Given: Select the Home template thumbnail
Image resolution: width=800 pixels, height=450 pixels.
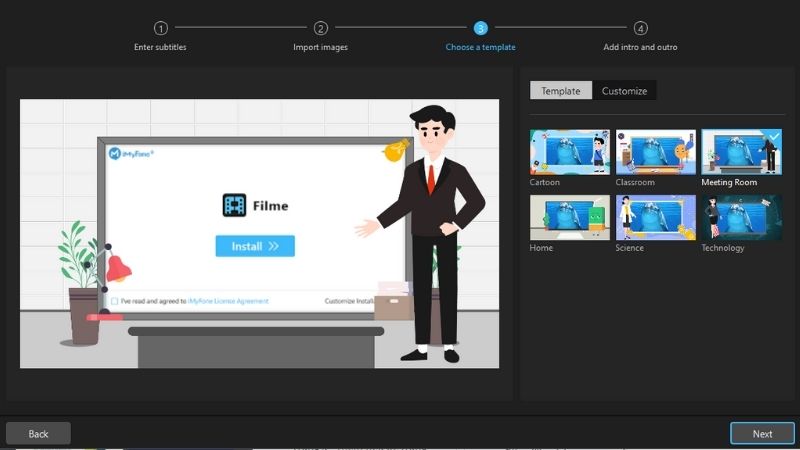Looking at the screenshot, I should (569, 217).
